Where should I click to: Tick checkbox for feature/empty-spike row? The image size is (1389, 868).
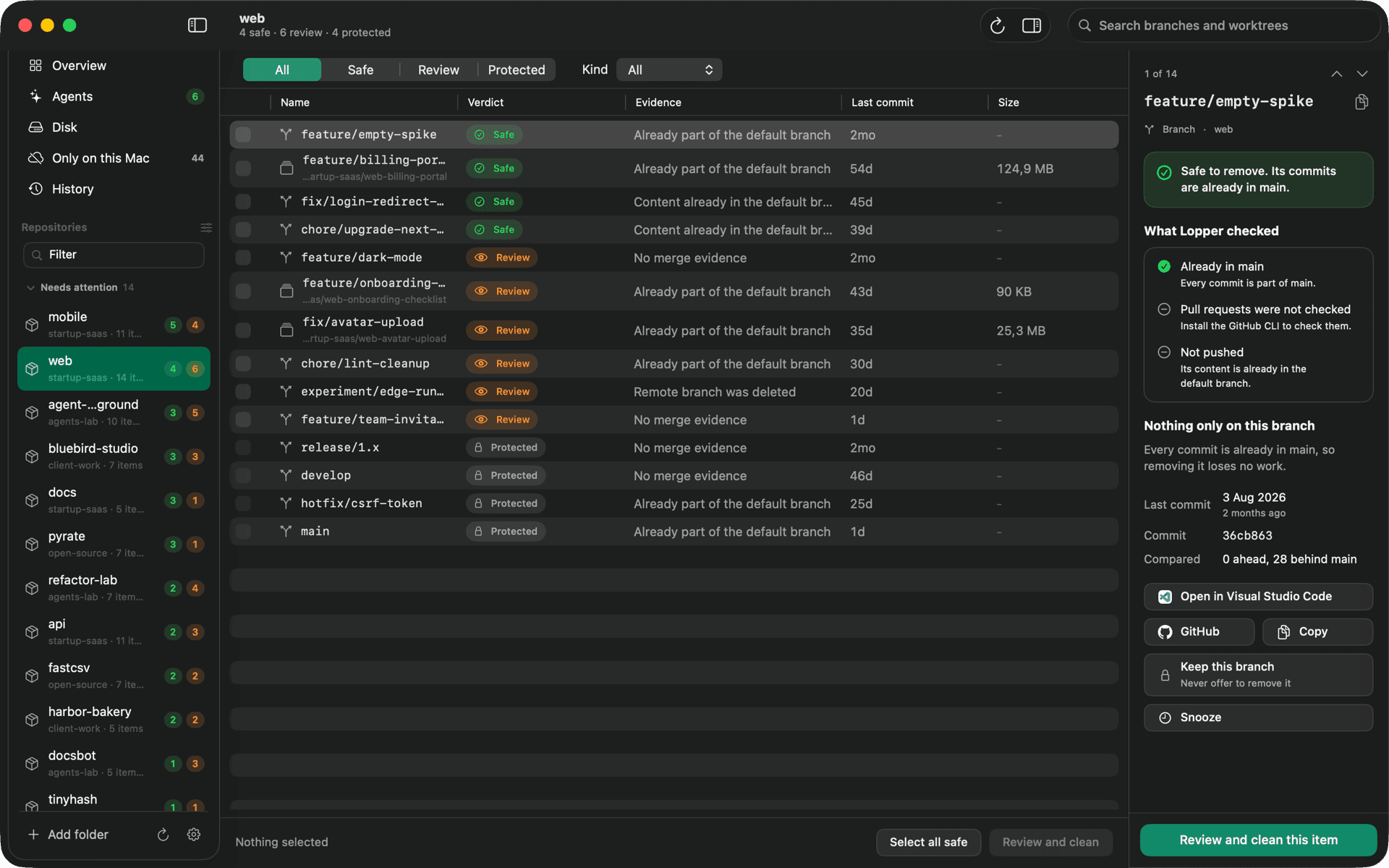coord(244,135)
